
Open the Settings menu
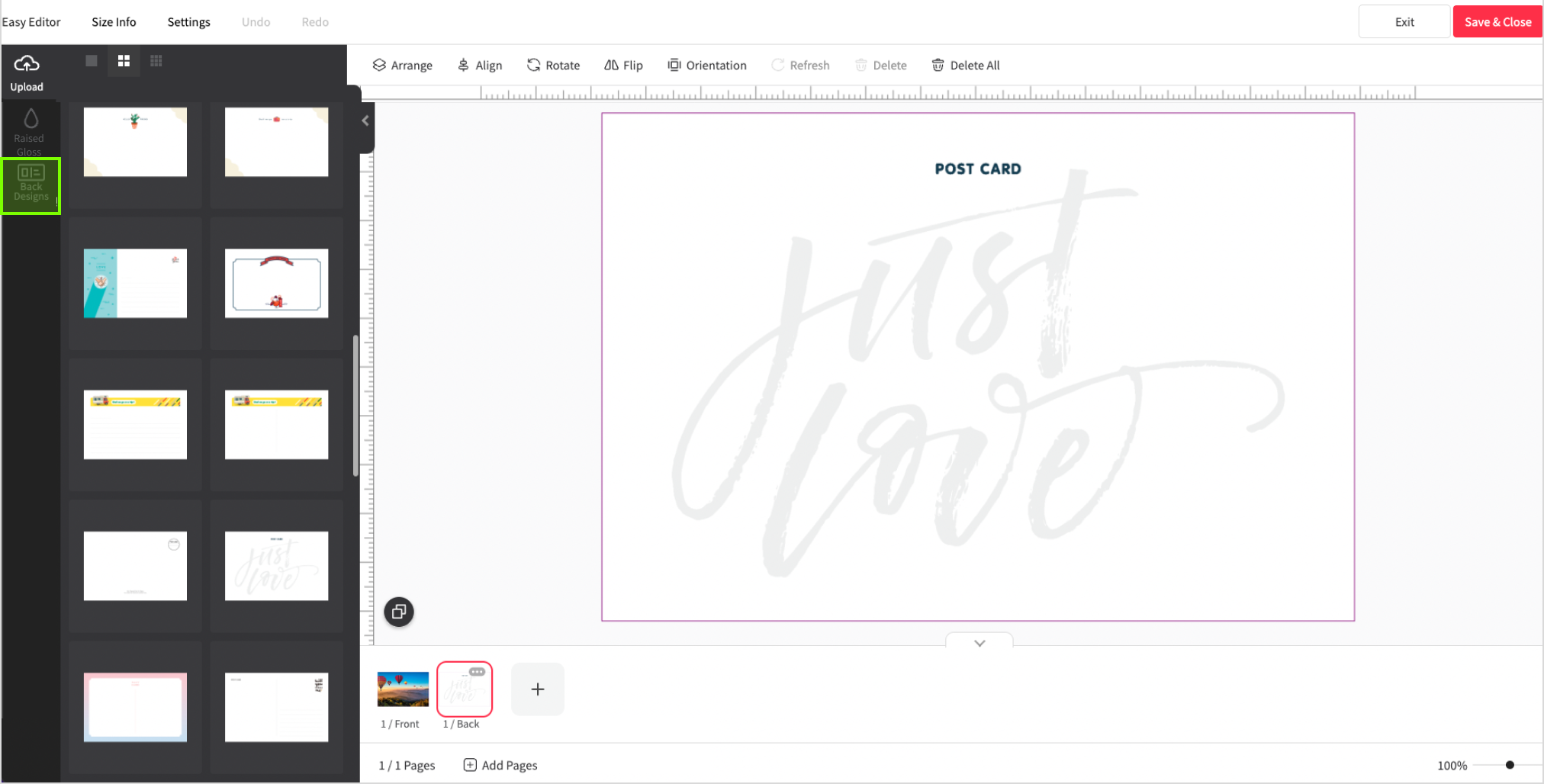point(188,22)
